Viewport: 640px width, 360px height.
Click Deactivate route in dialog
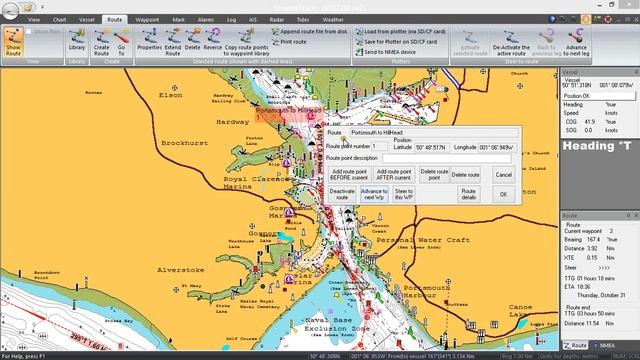342,194
